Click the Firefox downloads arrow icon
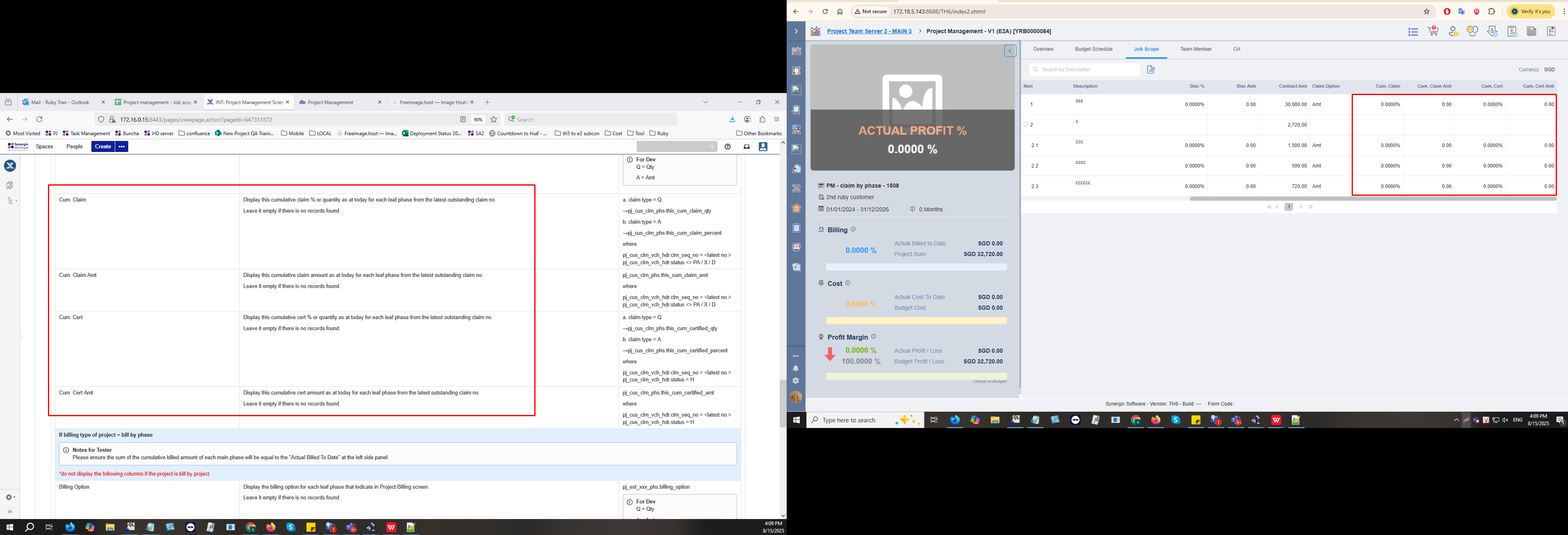Viewport: 1568px width, 535px height. pyautogui.click(x=732, y=119)
